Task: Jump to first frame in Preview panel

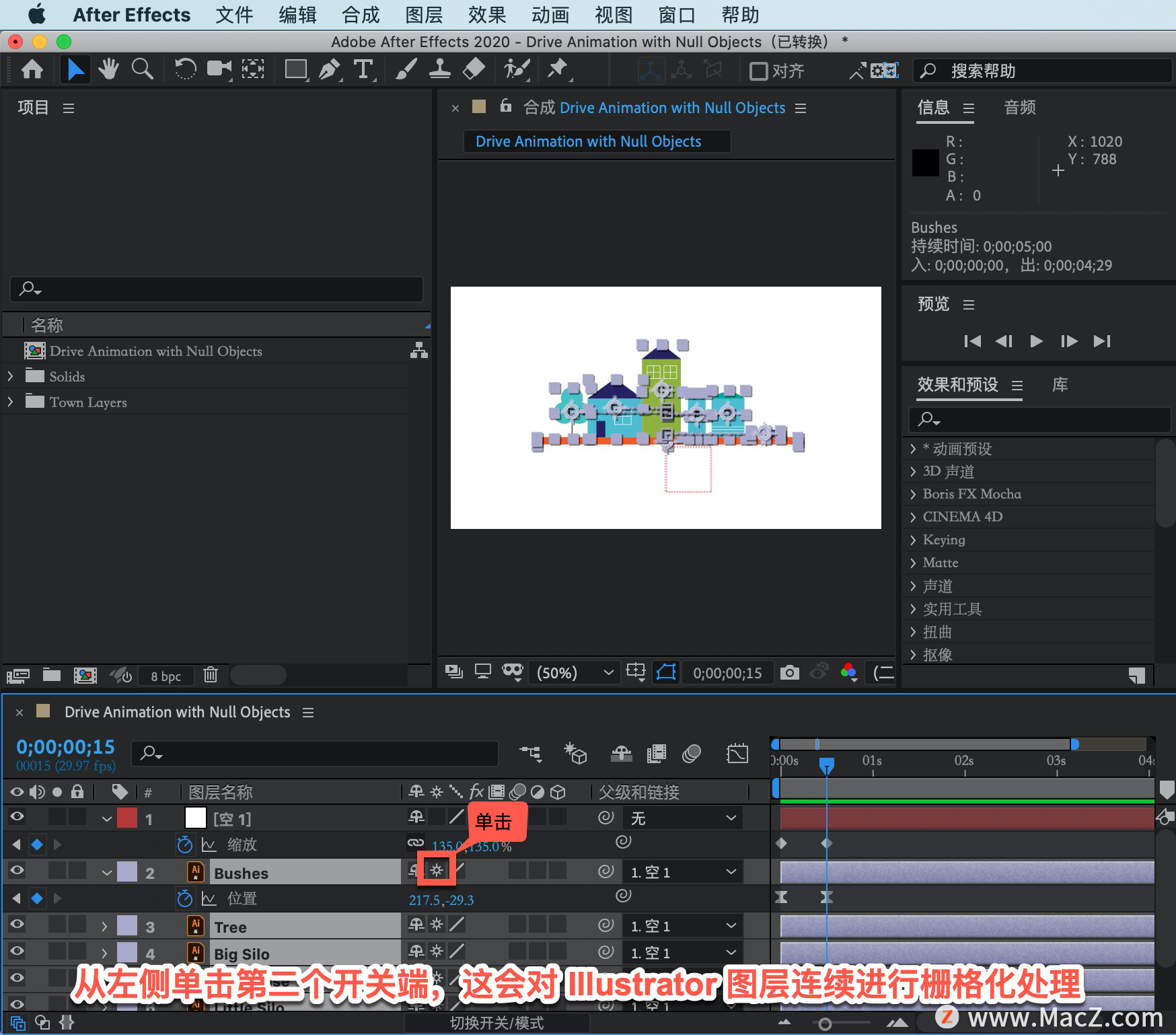Action: [x=972, y=341]
